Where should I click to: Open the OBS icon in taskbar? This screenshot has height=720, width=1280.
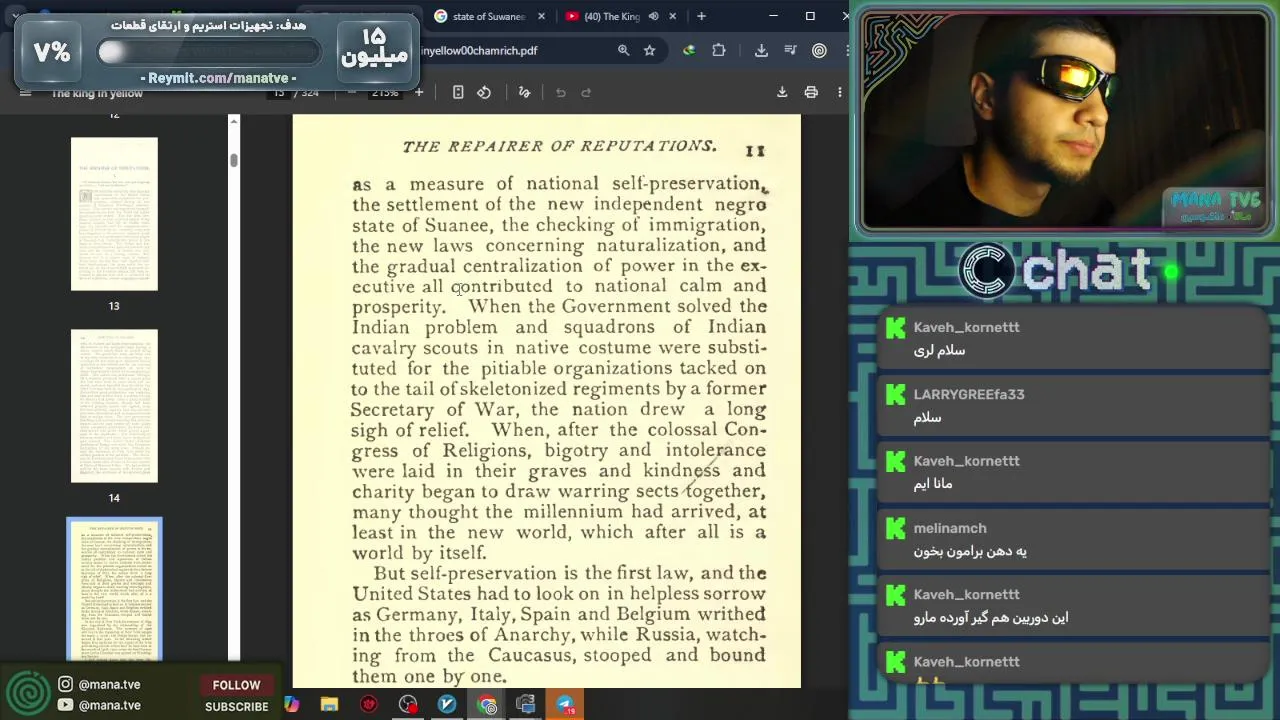(x=408, y=705)
